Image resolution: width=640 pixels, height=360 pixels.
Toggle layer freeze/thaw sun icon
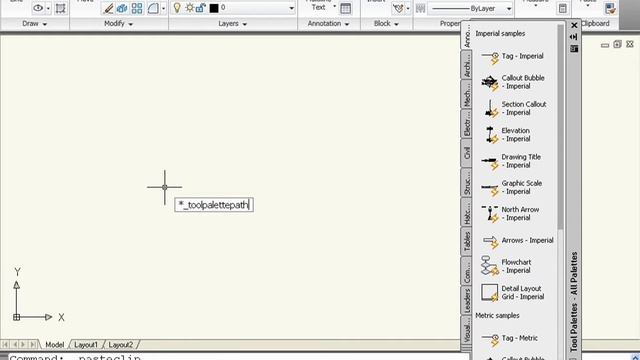click(189, 8)
